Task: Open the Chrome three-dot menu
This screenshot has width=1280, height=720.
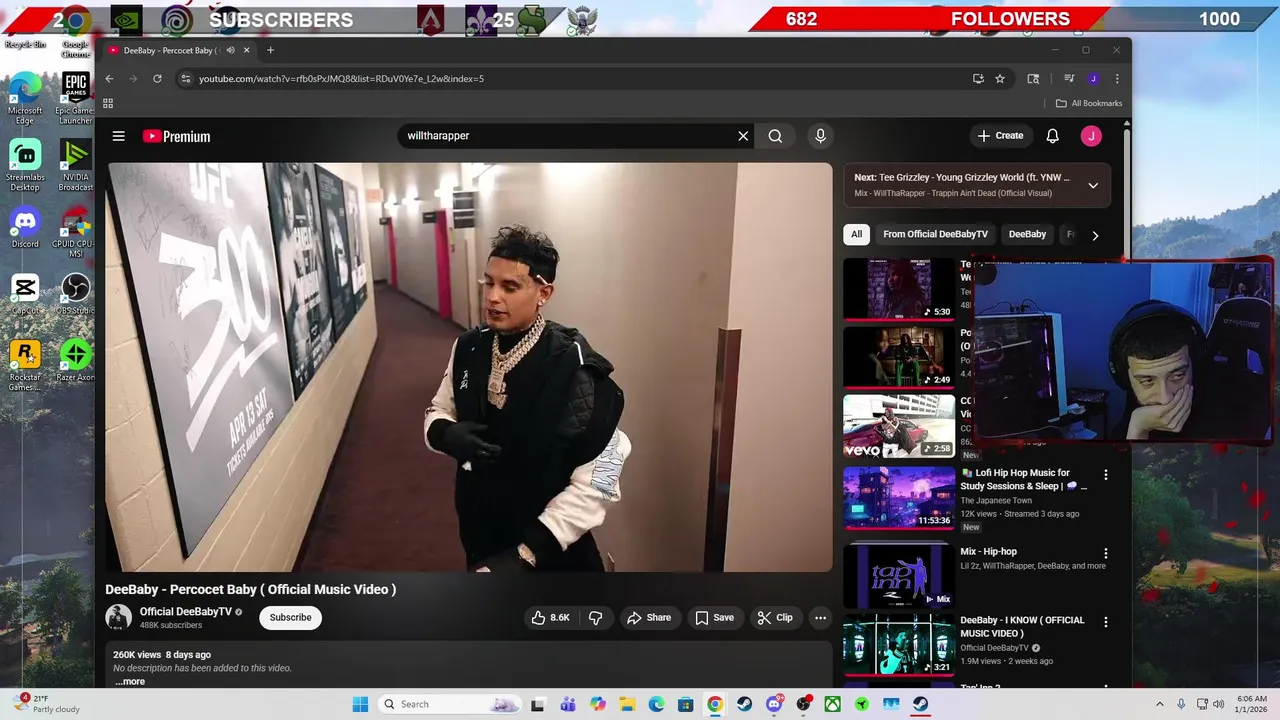Action: coord(1117,78)
